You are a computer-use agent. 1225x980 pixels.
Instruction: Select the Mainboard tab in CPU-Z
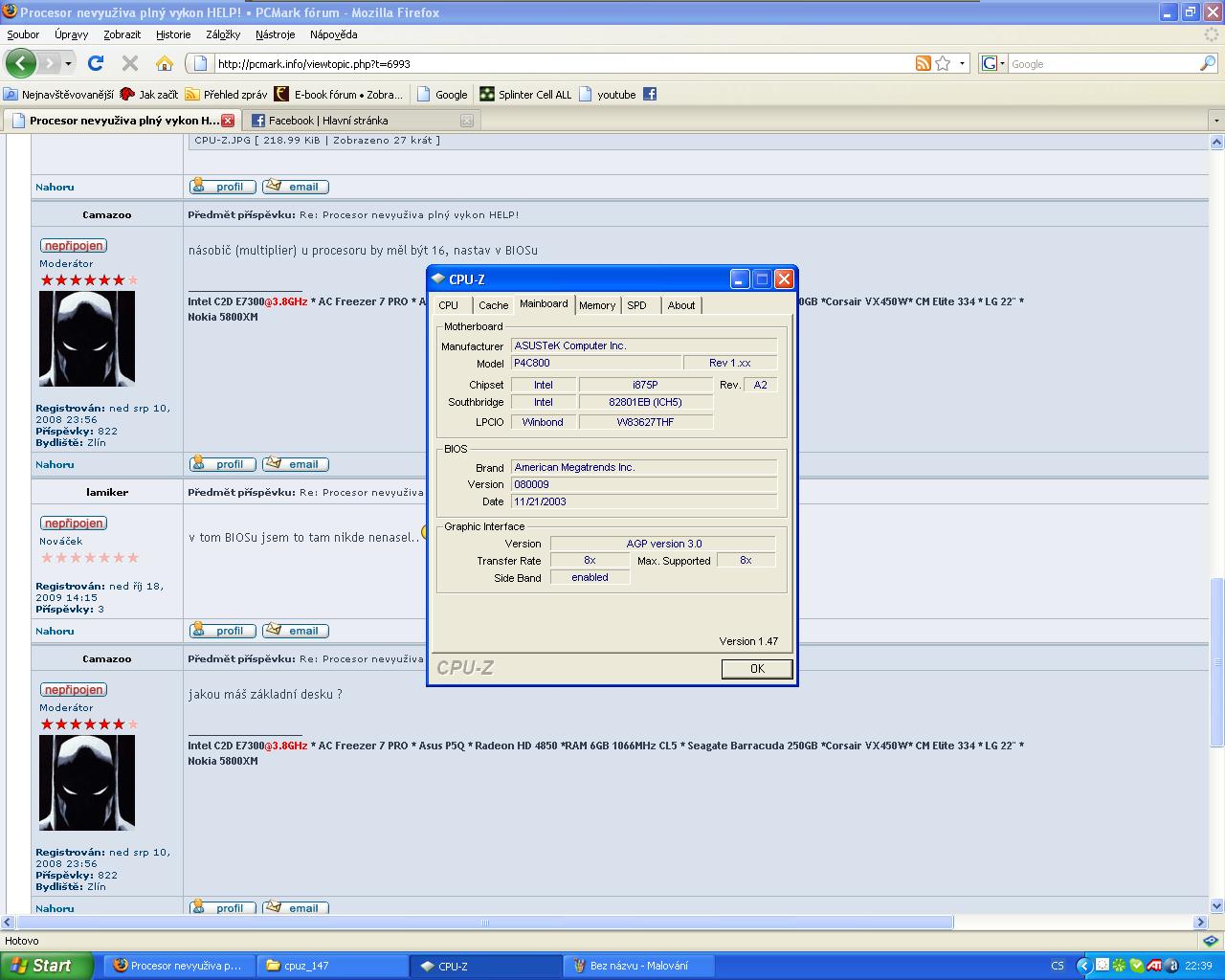pos(544,303)
